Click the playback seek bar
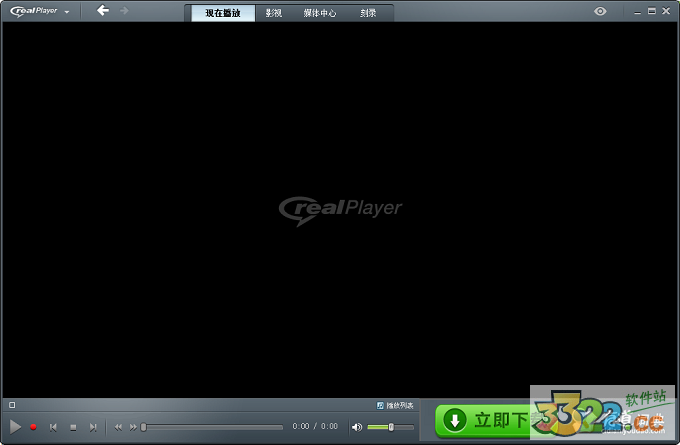 [212, 427]
